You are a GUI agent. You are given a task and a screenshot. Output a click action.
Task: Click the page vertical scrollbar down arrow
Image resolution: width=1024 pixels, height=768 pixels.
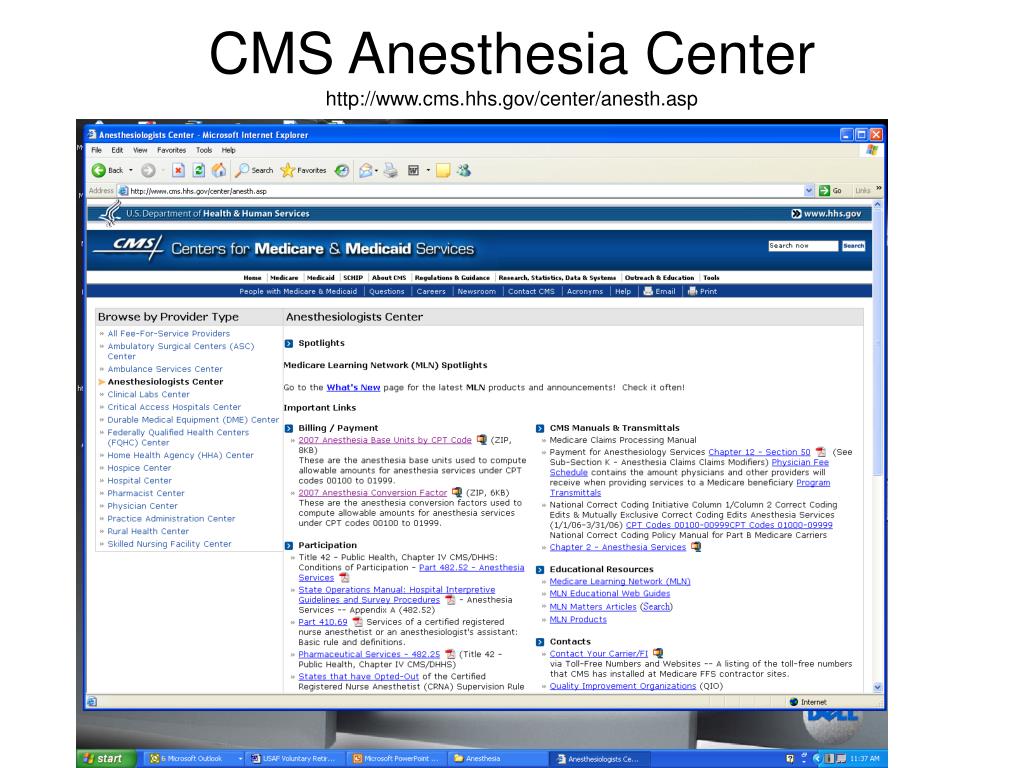(x=878, y=688)
